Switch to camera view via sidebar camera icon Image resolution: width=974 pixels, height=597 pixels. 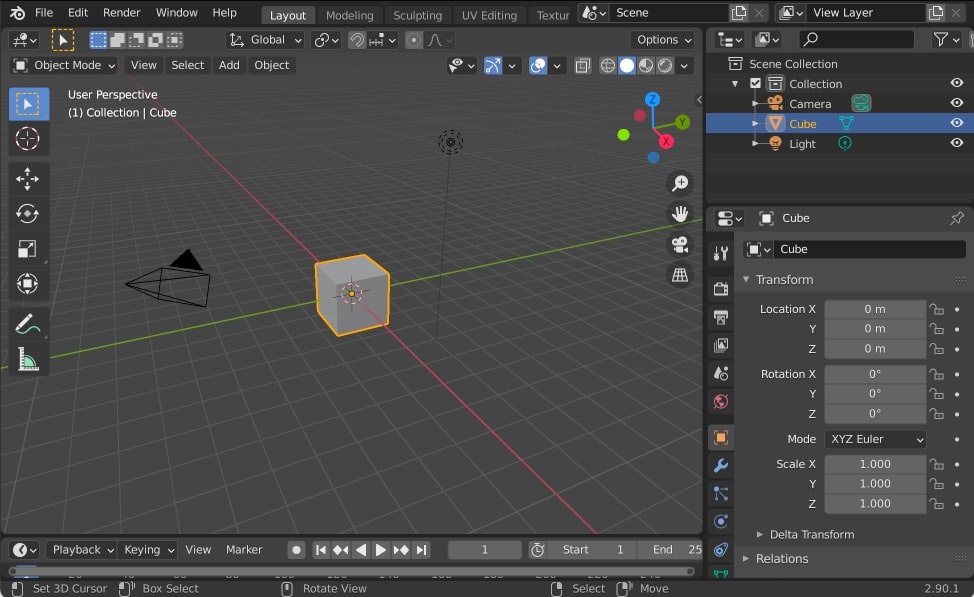[x=680, y=244]
